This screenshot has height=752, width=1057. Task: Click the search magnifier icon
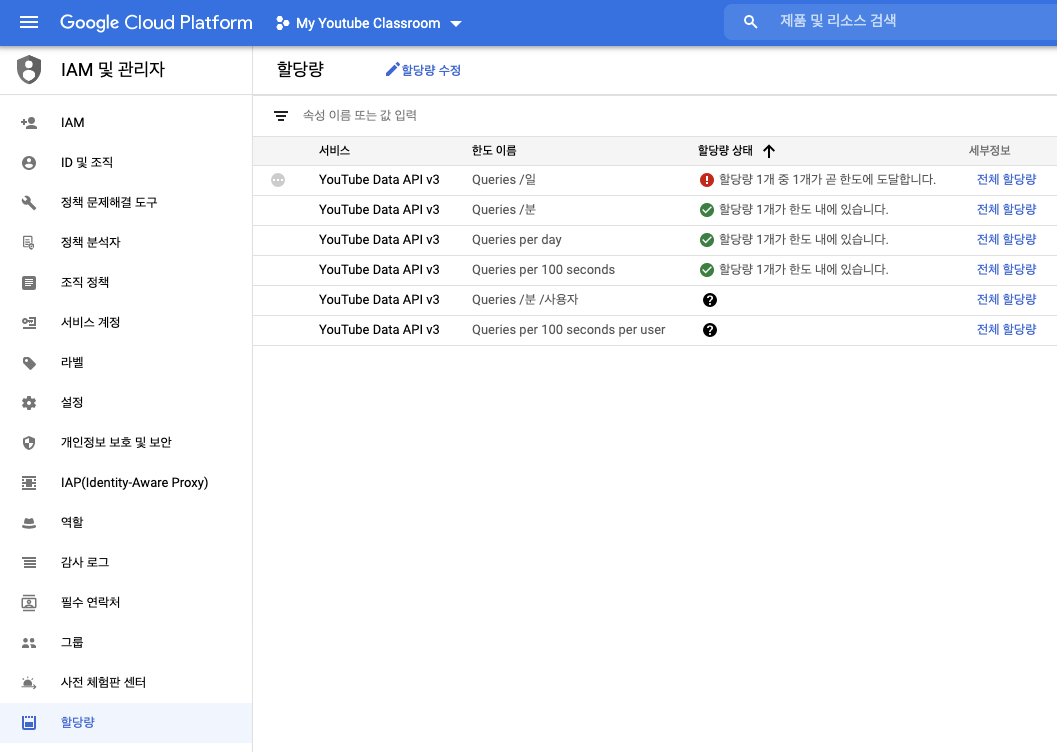coord(750,22)
